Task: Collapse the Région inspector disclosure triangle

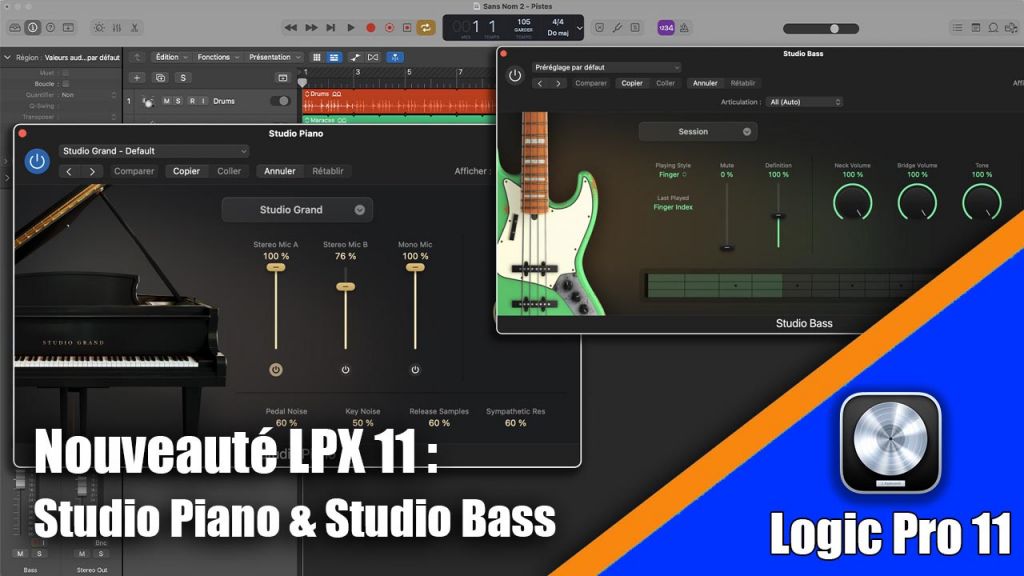Action: [7, 57]
